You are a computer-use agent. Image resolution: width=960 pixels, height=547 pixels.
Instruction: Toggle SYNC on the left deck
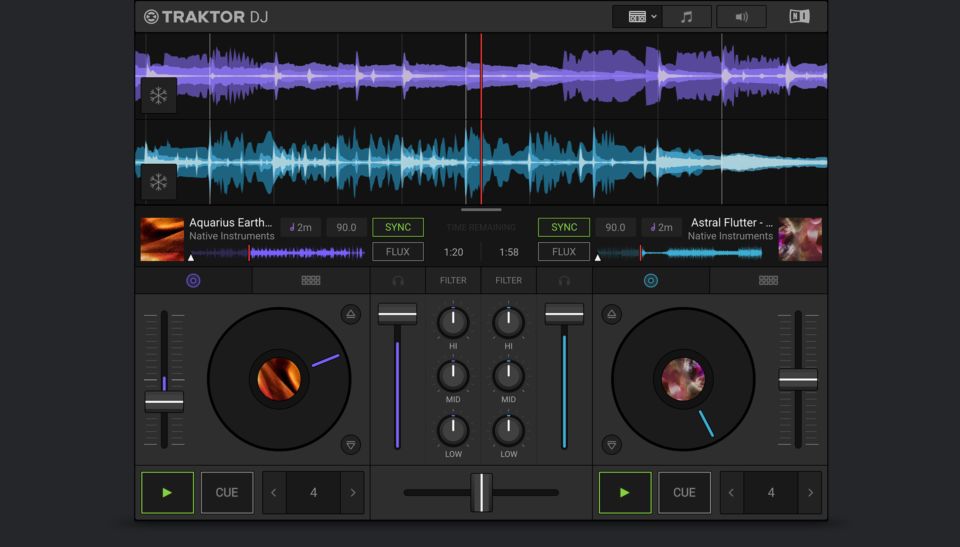(398, 227)
